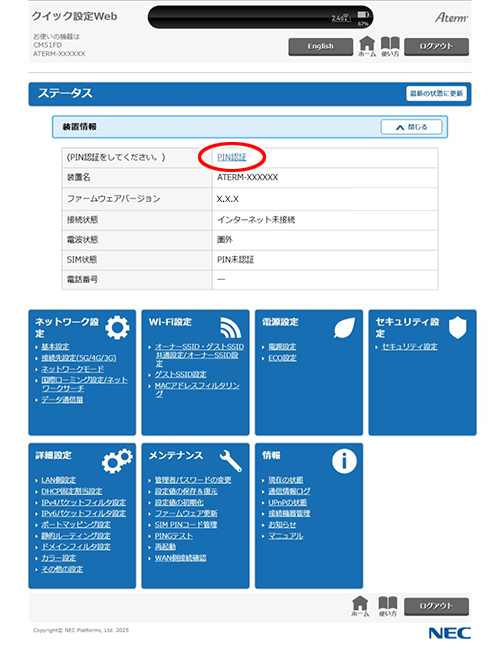This screenshot has height=663, width=500.
Task: Click the gear icon in ネットワーク設定 tile
Action: (117, 327)
